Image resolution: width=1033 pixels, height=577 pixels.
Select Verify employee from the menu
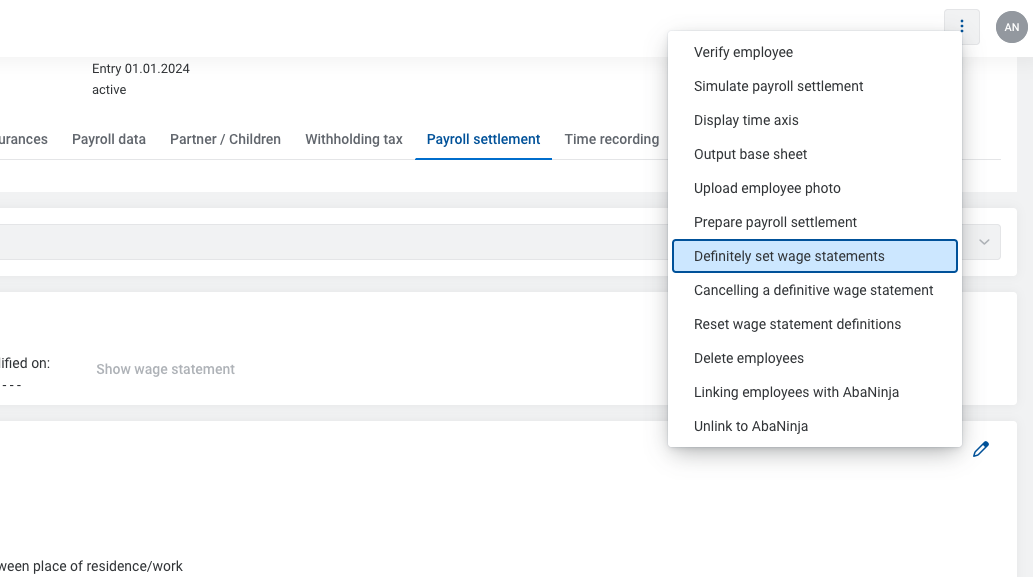coord(743,52)
